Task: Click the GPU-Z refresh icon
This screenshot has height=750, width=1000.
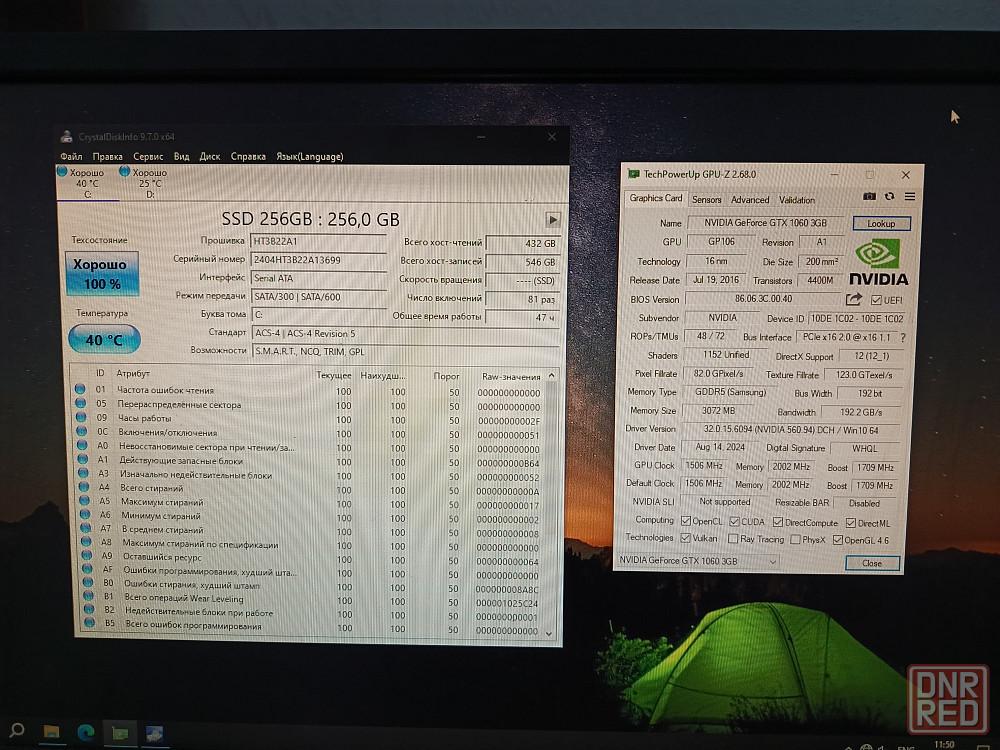Action: (889, 197)
